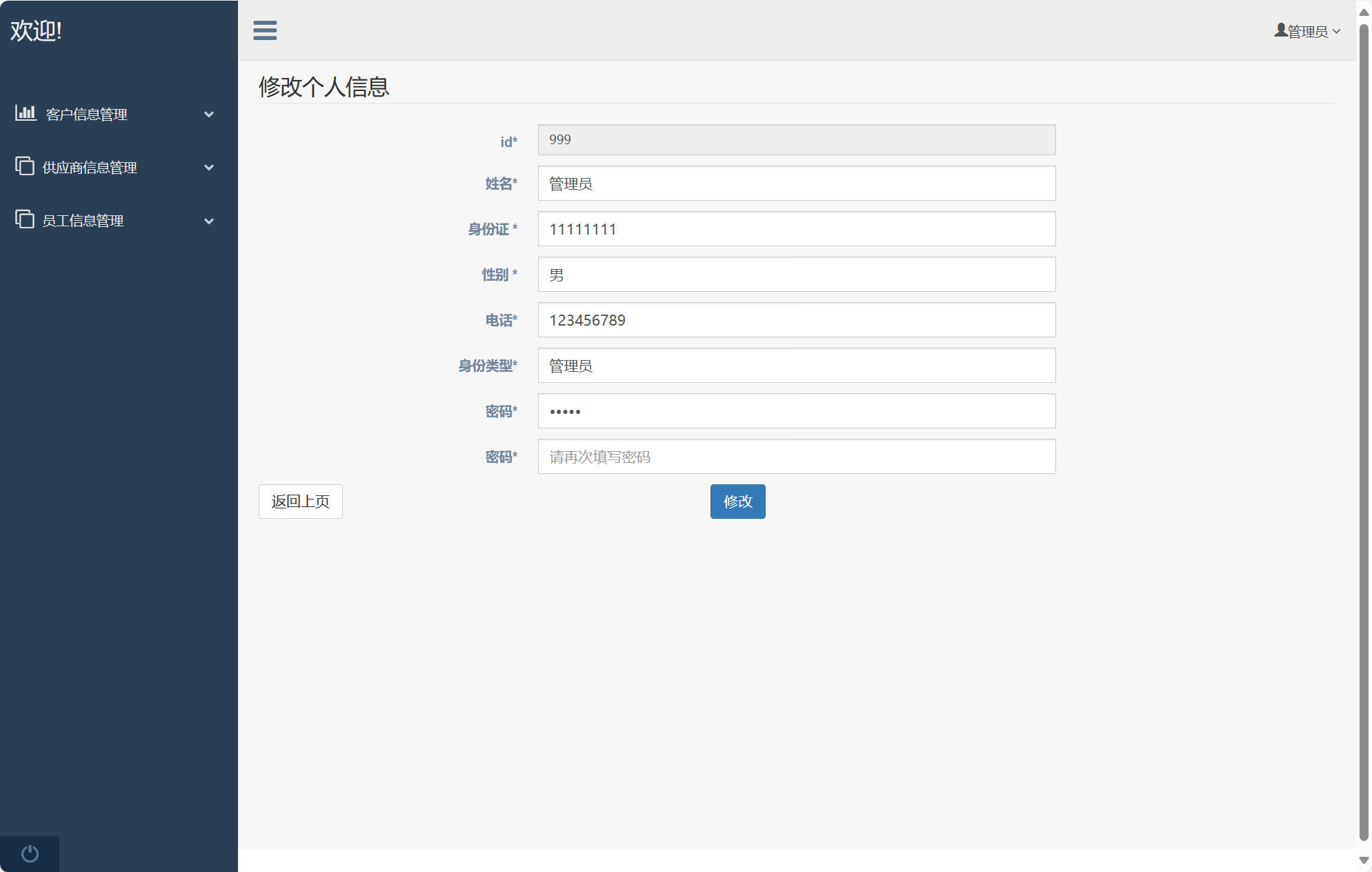Select the 员工信息管理 sidebar menu item
This screenshot has height=872, width=1372.
pos(84,220)
